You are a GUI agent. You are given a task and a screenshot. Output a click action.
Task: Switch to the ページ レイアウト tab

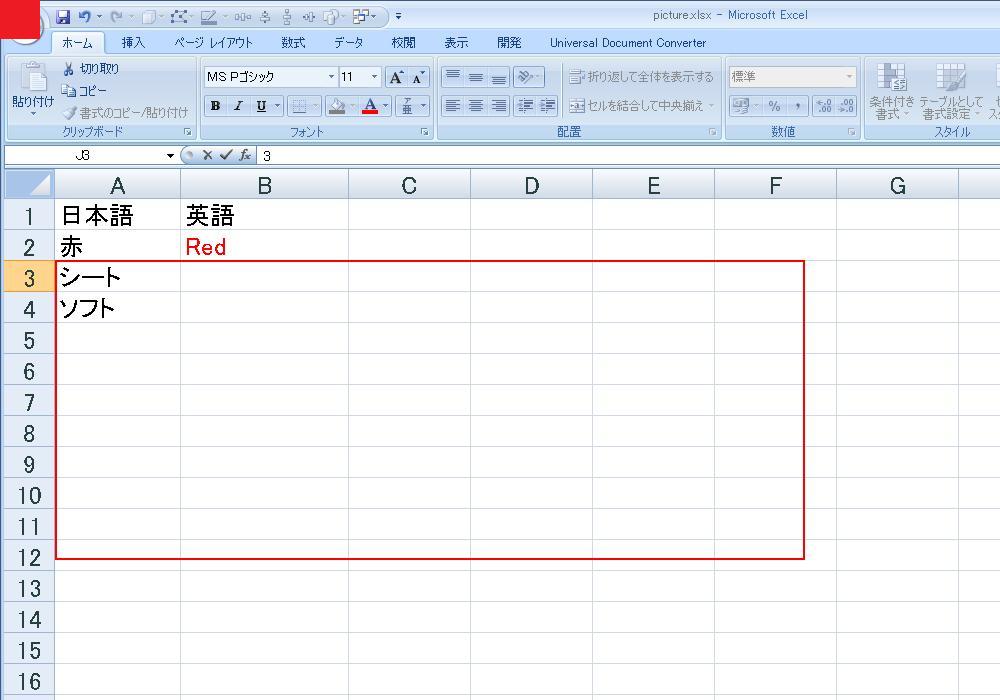pos(214,43)
